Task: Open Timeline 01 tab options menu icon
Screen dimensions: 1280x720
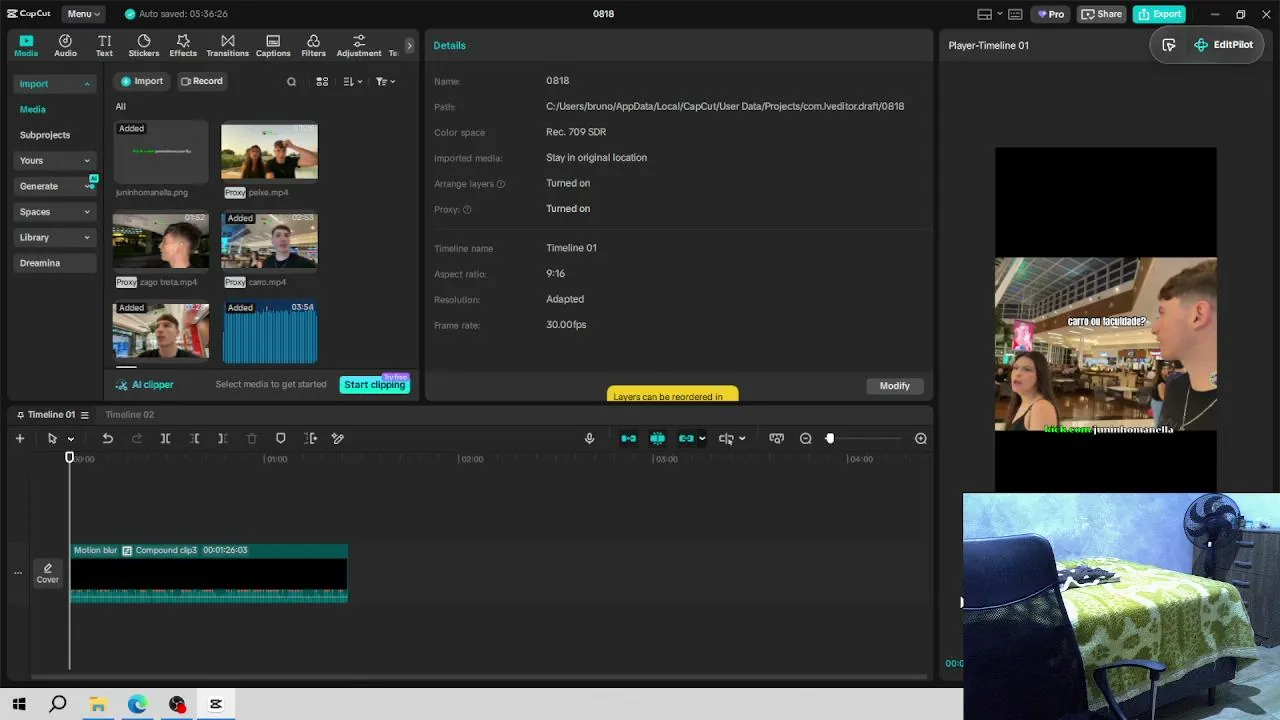Action: pos(85,415)
